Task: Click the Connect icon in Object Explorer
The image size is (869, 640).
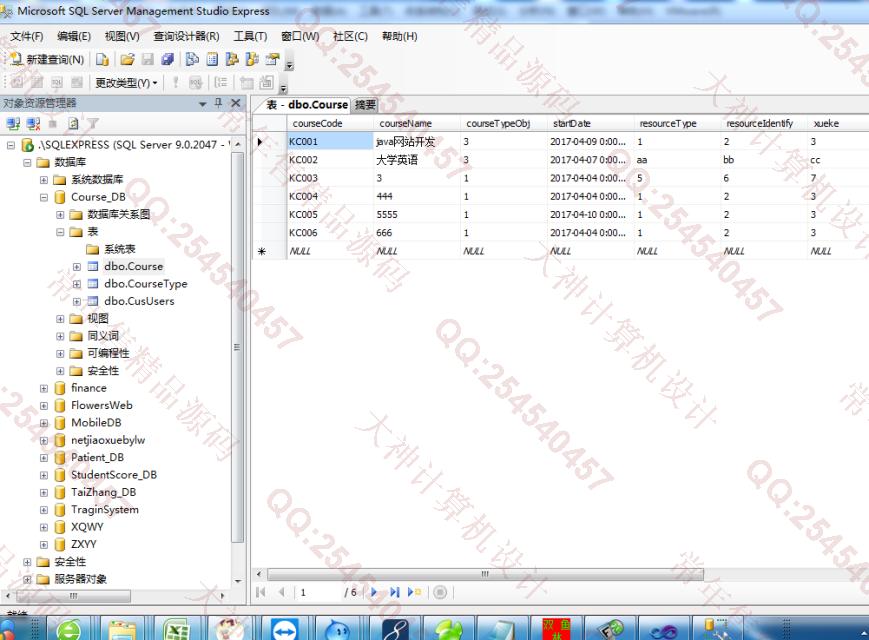Action: pos(13,124)
